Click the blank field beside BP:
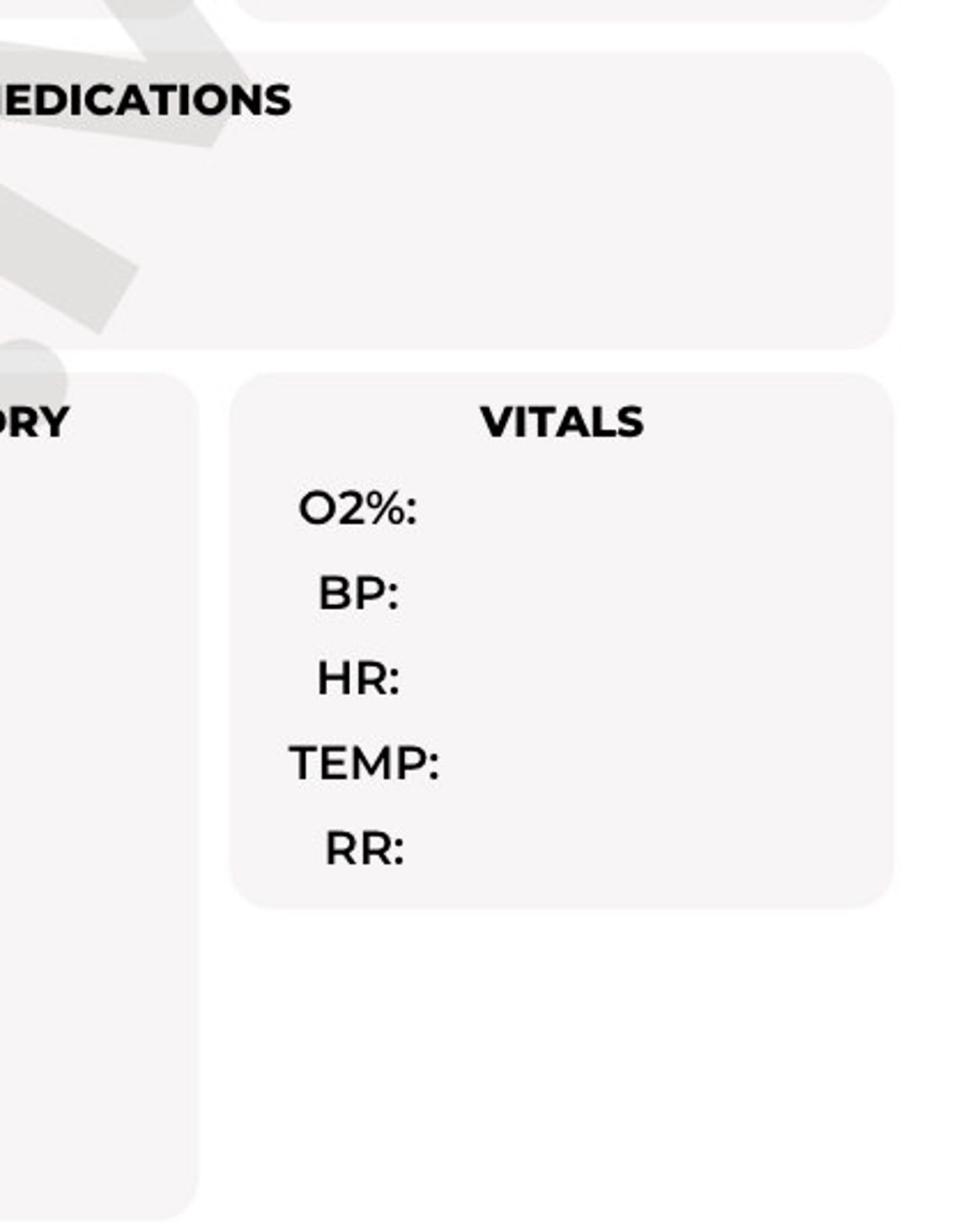961x1232 pixels. pos(641,593)
